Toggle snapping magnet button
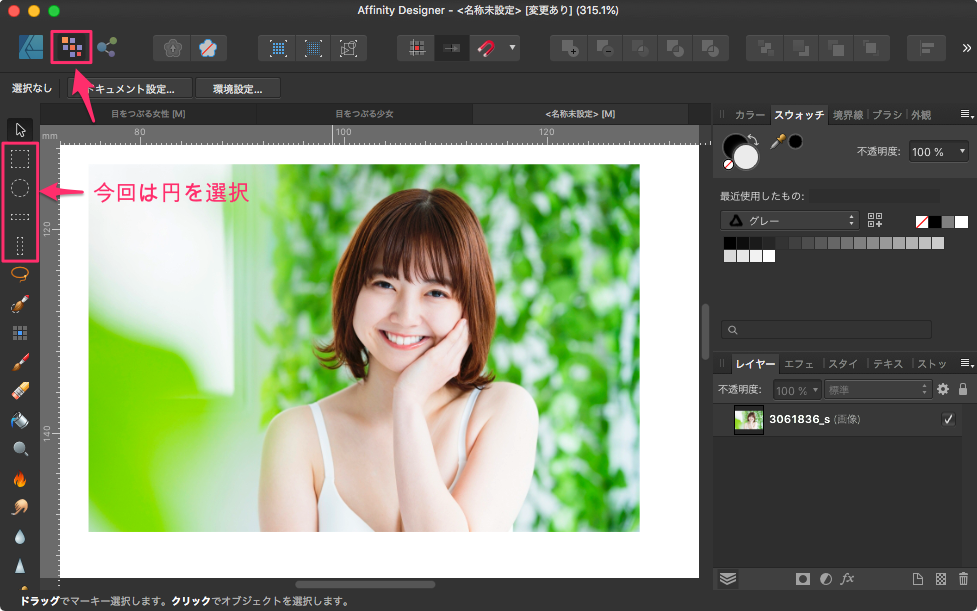The height and width of the screenshot is (611, 977). click(x=486, y=47)
